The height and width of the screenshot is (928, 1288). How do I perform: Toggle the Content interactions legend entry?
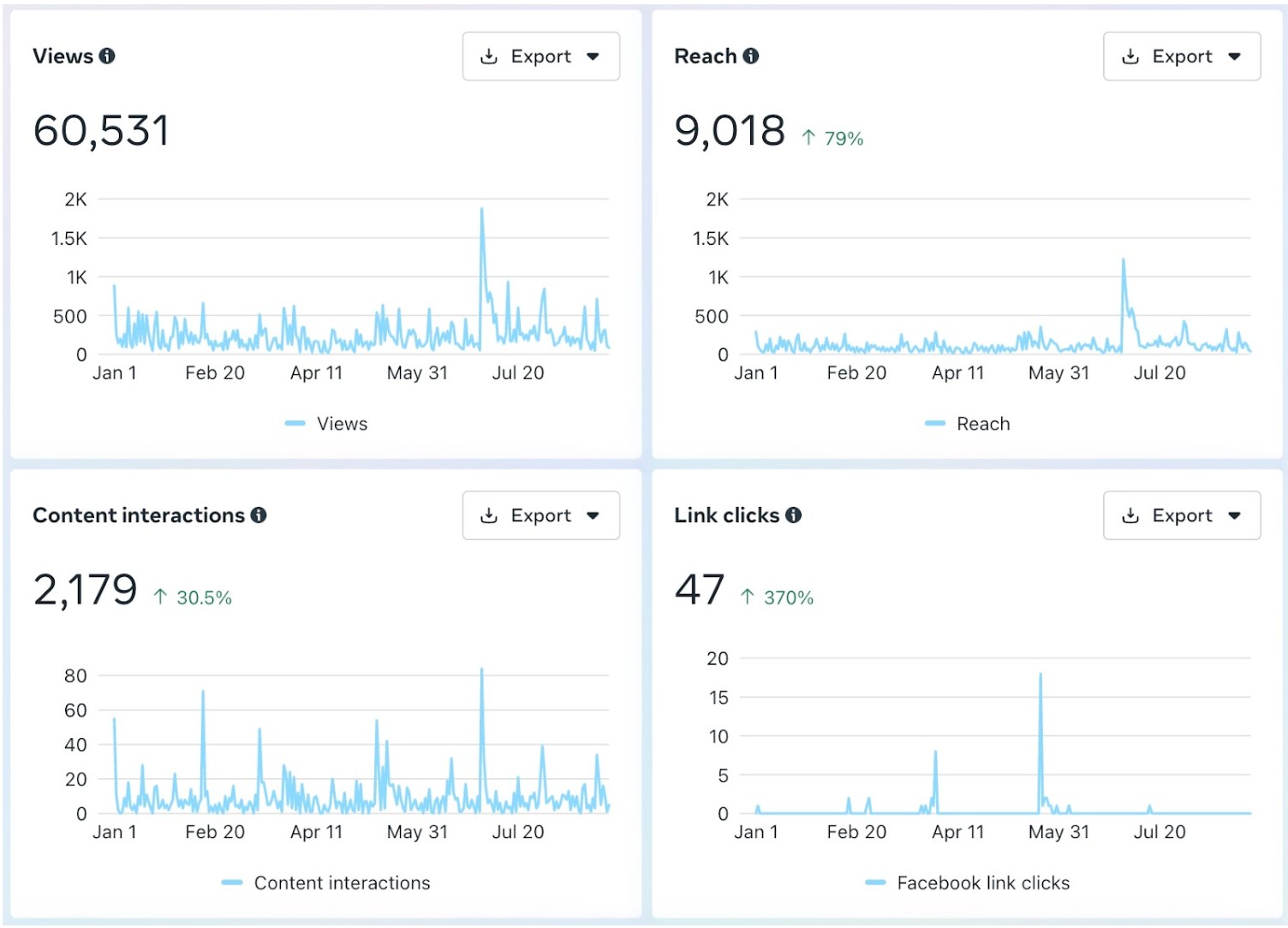pos(341,883)
